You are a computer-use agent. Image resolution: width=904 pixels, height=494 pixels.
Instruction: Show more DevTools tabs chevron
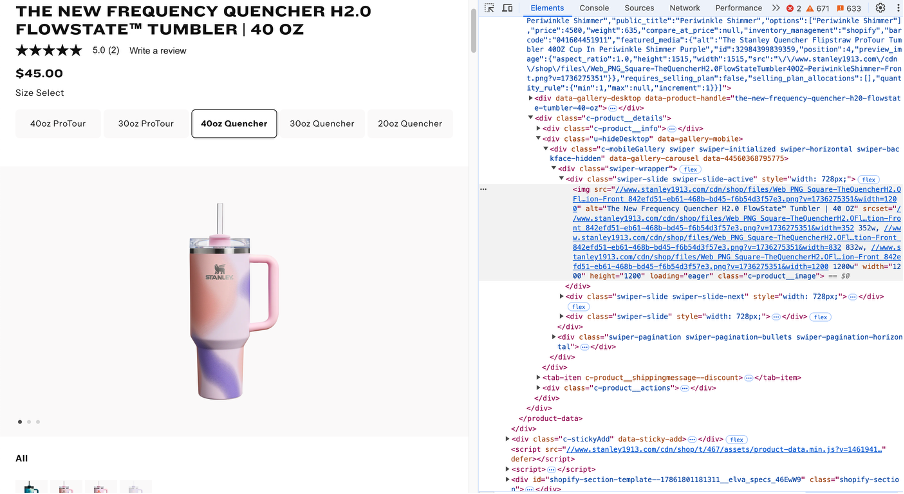(x=775, y=8)
